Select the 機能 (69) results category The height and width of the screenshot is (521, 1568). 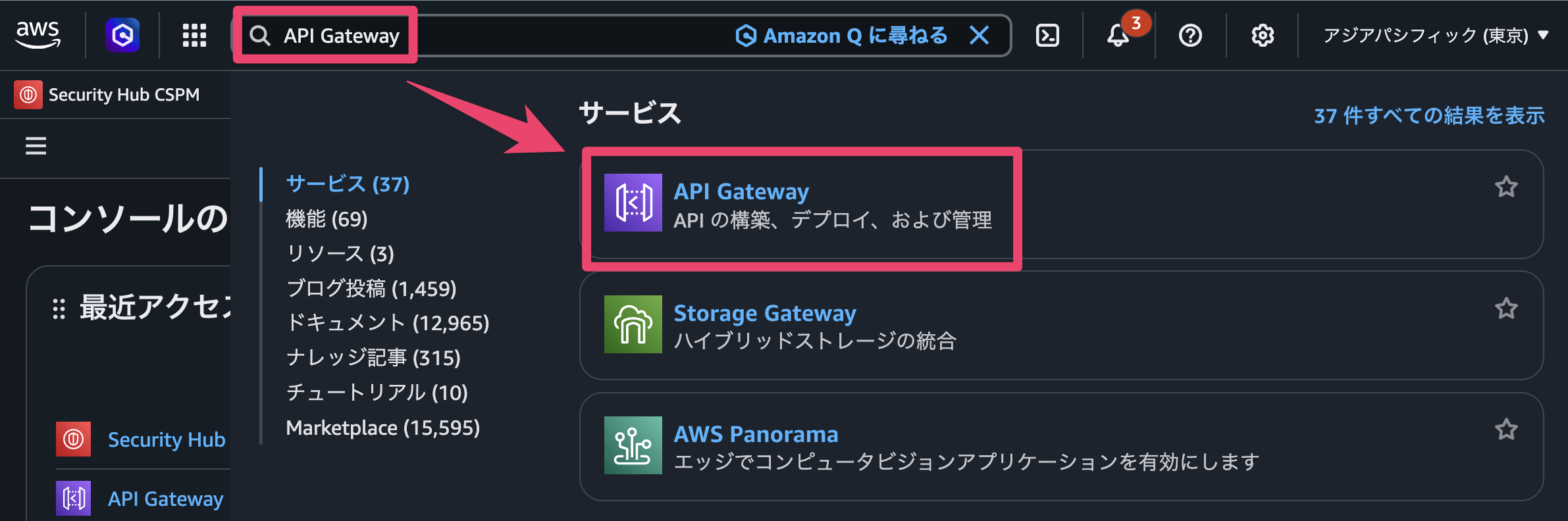pos(327,219)
